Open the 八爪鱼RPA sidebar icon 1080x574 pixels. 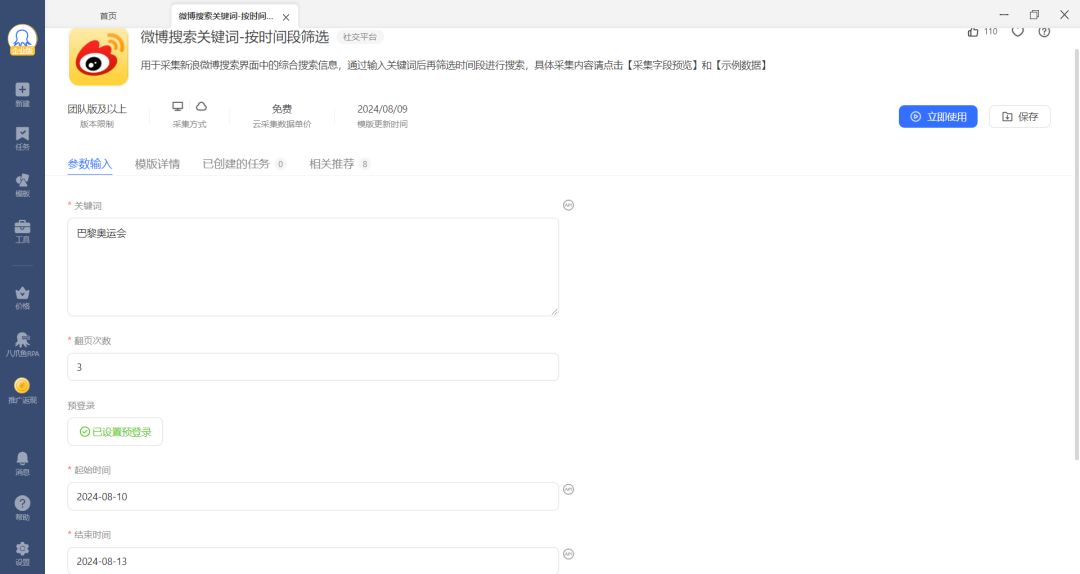[22, 345]
